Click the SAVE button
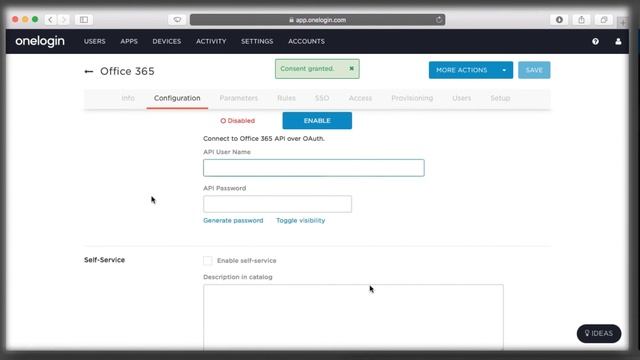640x360 pixels. [x=534, y=70]
